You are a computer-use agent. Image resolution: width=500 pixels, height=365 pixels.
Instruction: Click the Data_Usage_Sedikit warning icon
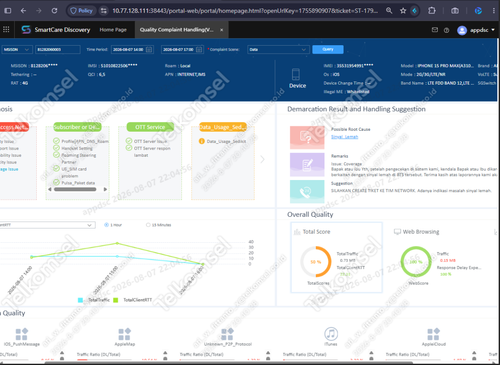(x=202, y=141)
